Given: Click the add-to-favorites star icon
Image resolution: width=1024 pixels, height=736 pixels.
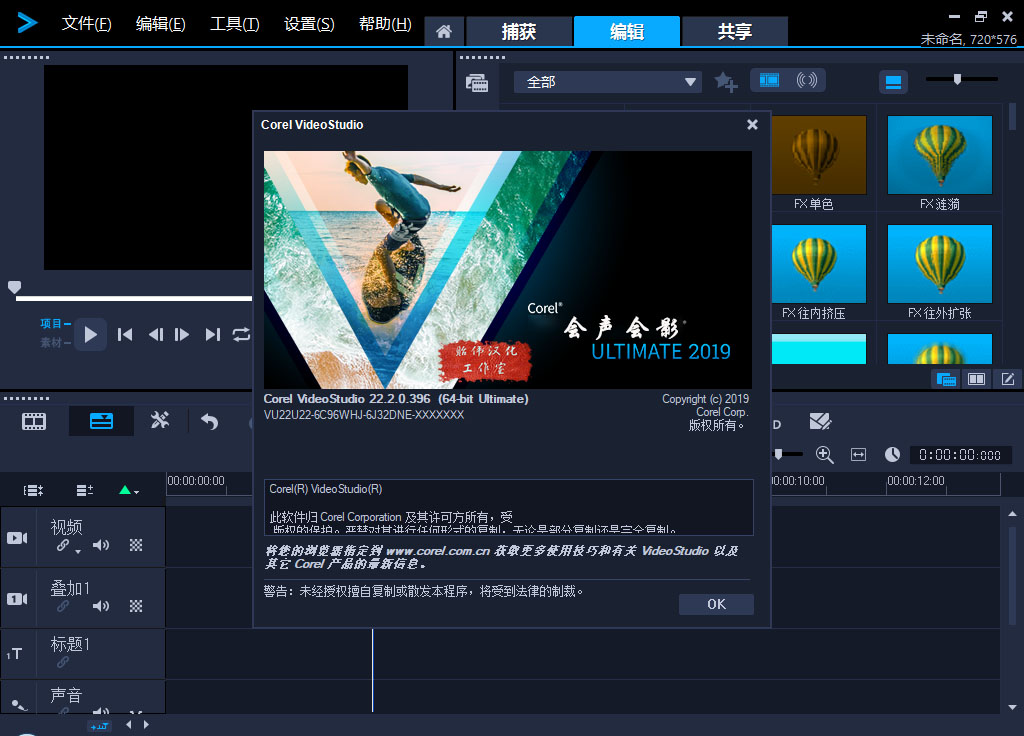Looking at the screenshot, I should point(725,82).
